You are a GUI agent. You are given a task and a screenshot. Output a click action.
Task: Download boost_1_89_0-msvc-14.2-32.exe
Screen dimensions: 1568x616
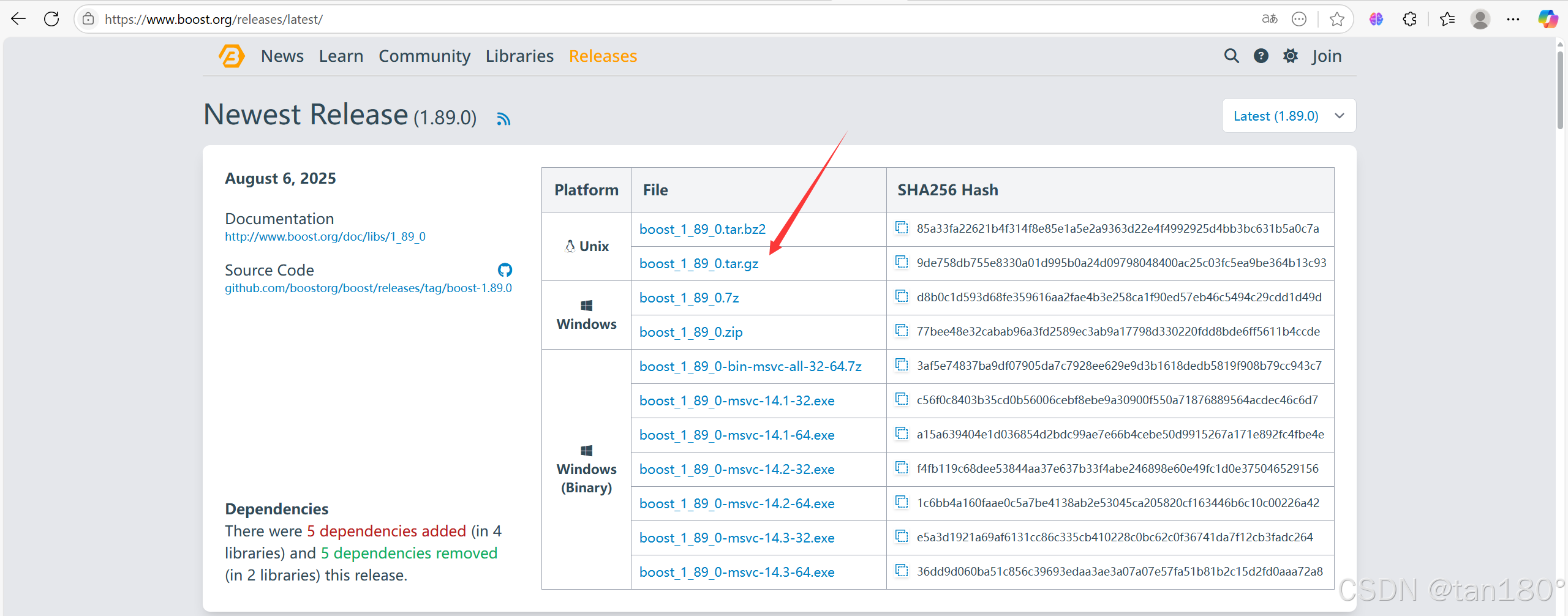[737, 469]
